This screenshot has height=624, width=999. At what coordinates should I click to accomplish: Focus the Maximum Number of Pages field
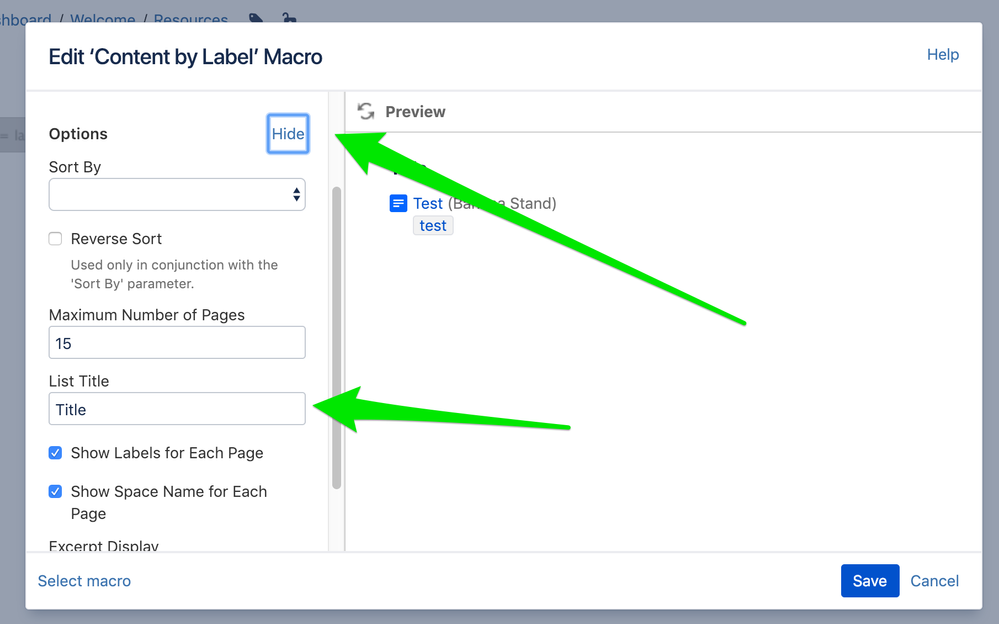point(177,342)
